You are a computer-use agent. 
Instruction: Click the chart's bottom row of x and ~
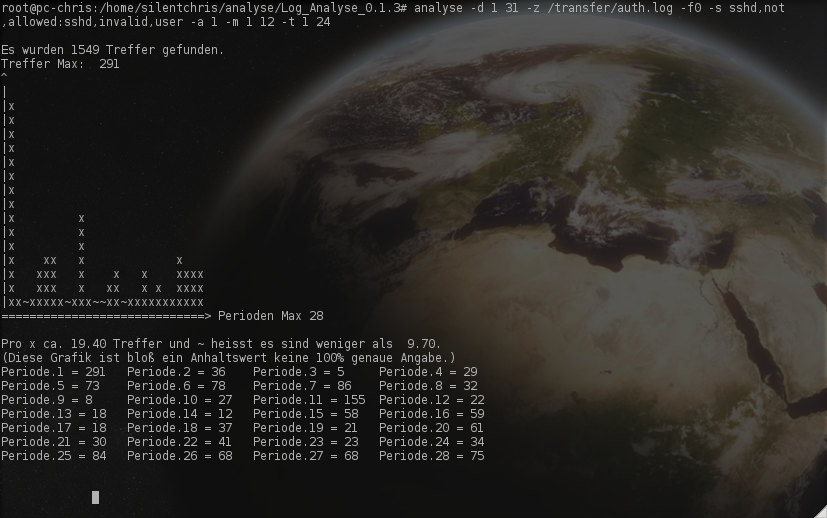pyautogui.click(x=105, y=302)
